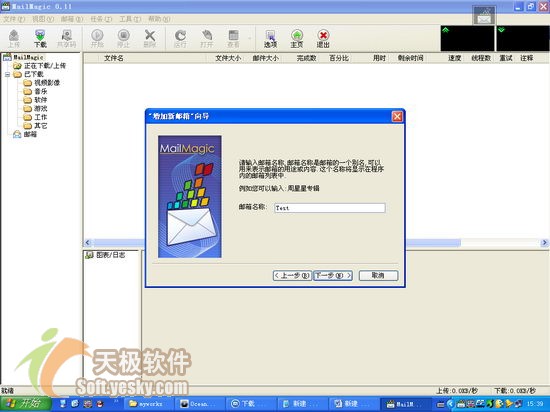Image resolution: width=550 pixels, height=412 pixels.
Task: Click the red 退出 exit icon
Action: click(x=323, y=39)
